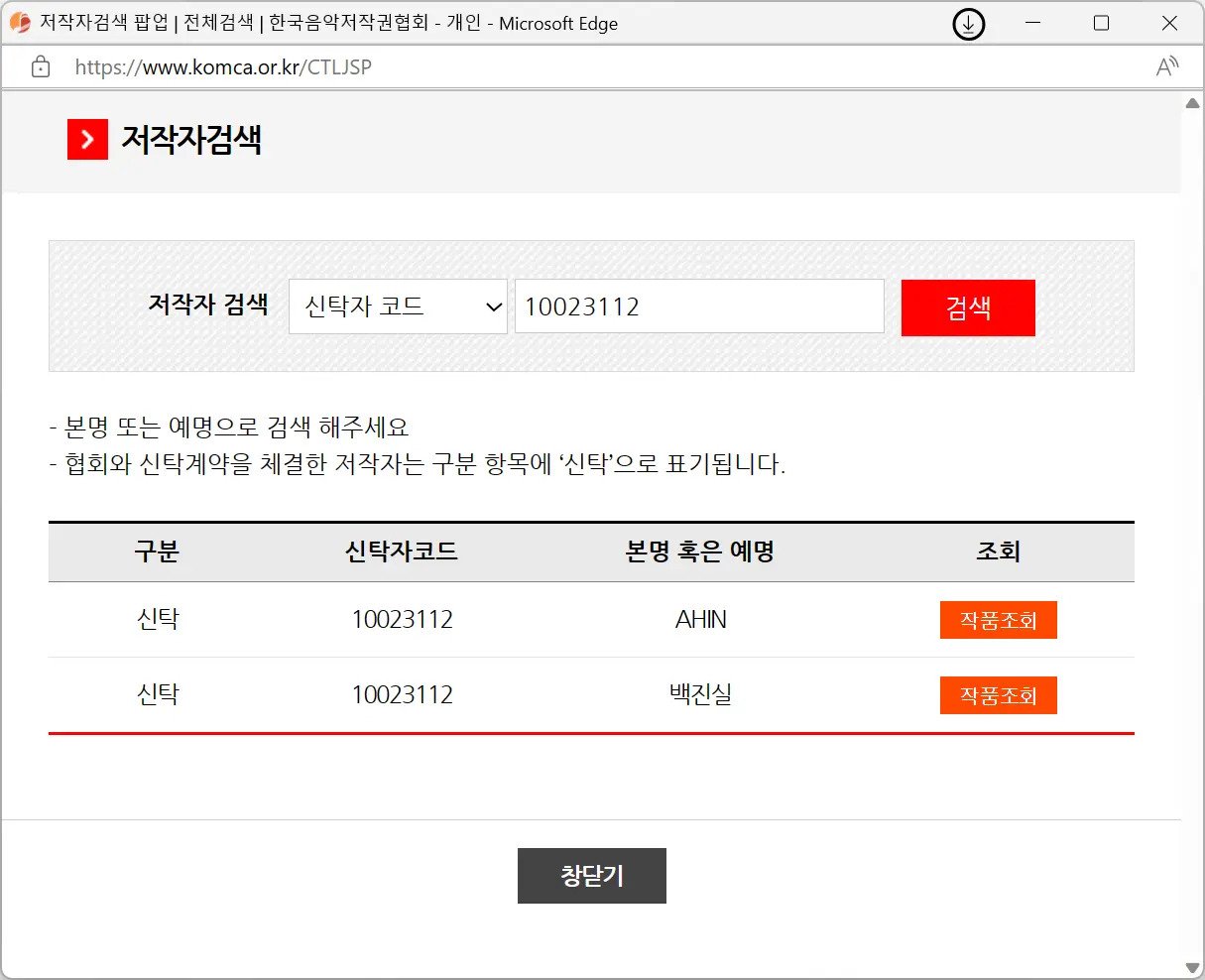The image size is (1205, 980).
Task: Minimize the Edge popup window
Action: coord(1032,23)
